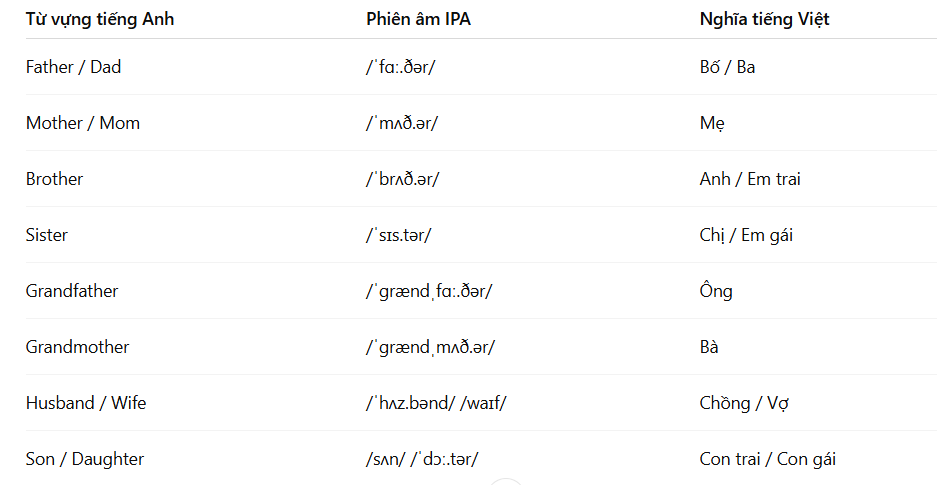Select the meaning 'Chồng / Vợ'

pos(745,403)
